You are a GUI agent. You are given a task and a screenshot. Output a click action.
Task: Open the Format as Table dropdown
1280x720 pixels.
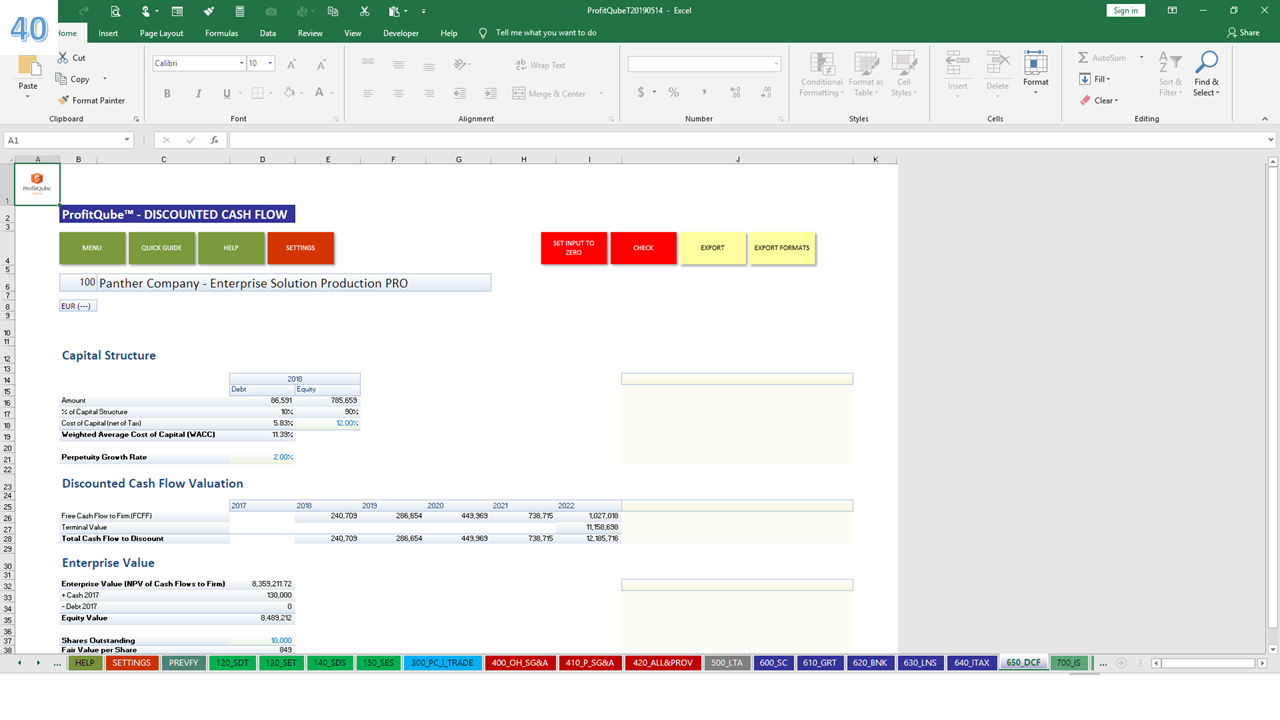tap(865, 75)
